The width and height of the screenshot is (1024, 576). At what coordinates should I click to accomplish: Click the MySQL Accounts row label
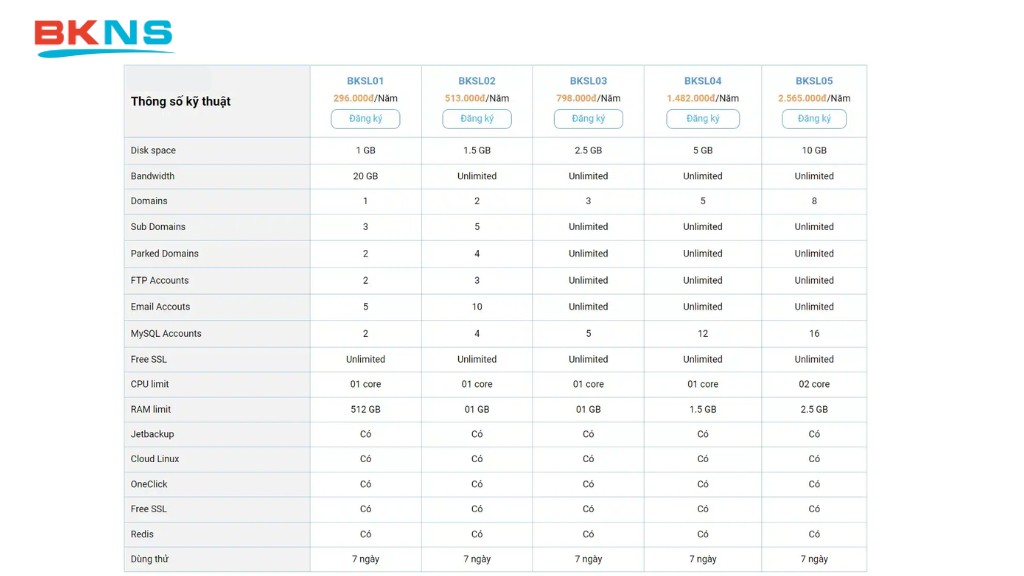click(x=166, y=334)
